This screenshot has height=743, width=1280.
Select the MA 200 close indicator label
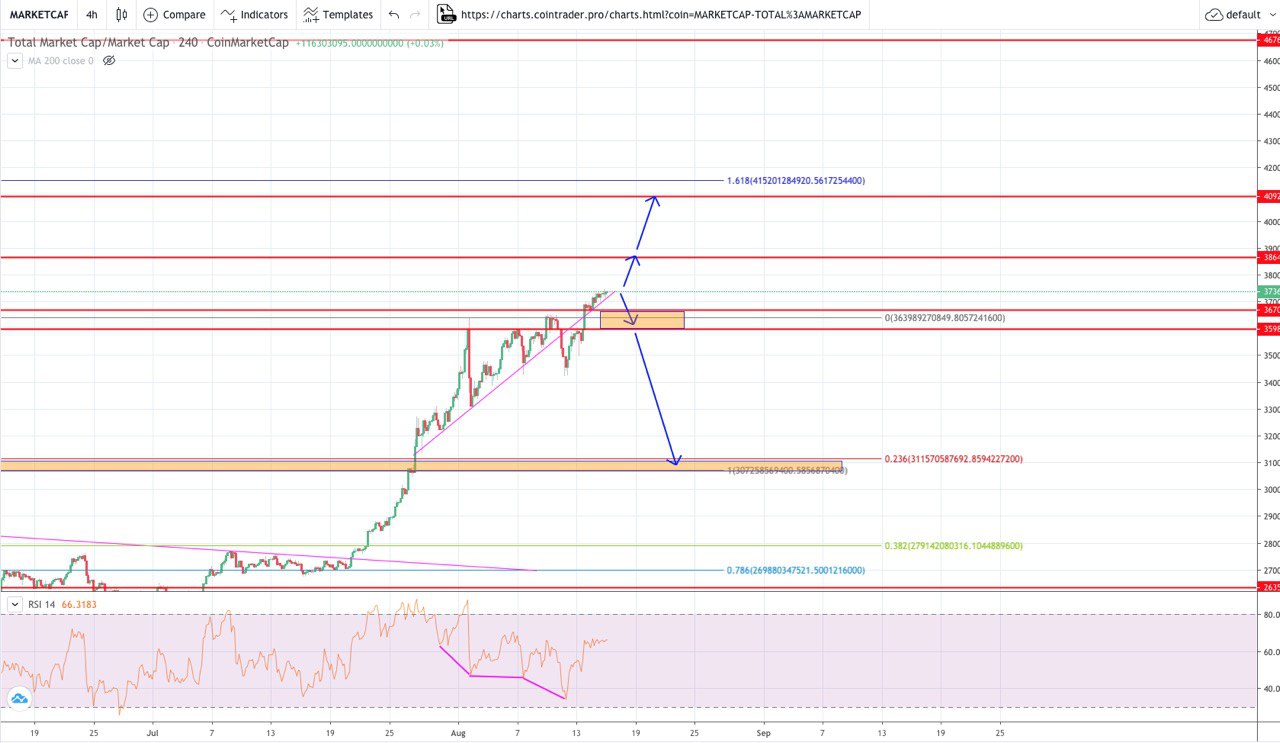tap(60, 61)
